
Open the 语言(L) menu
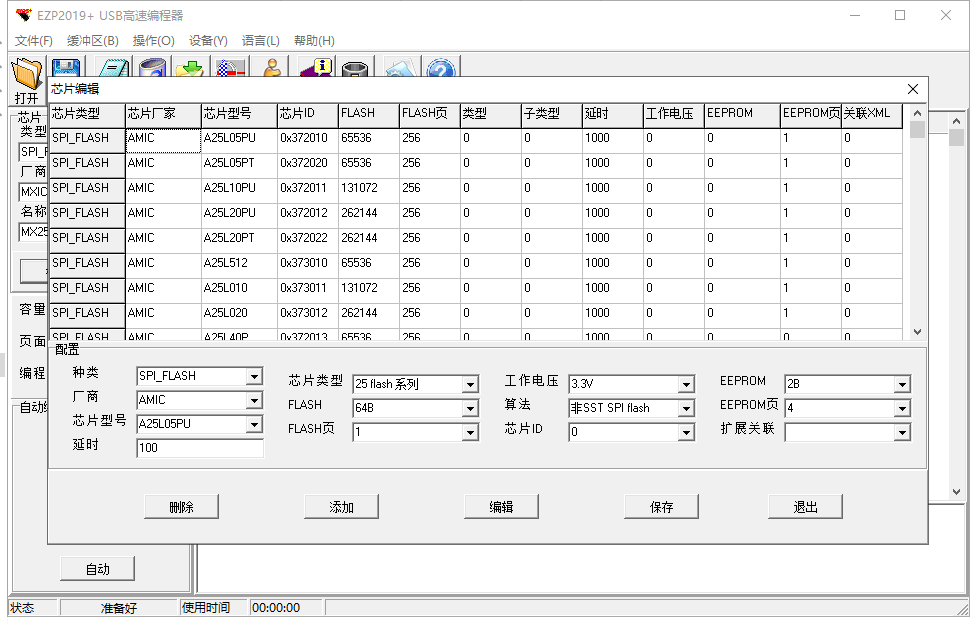pos(260,40)
